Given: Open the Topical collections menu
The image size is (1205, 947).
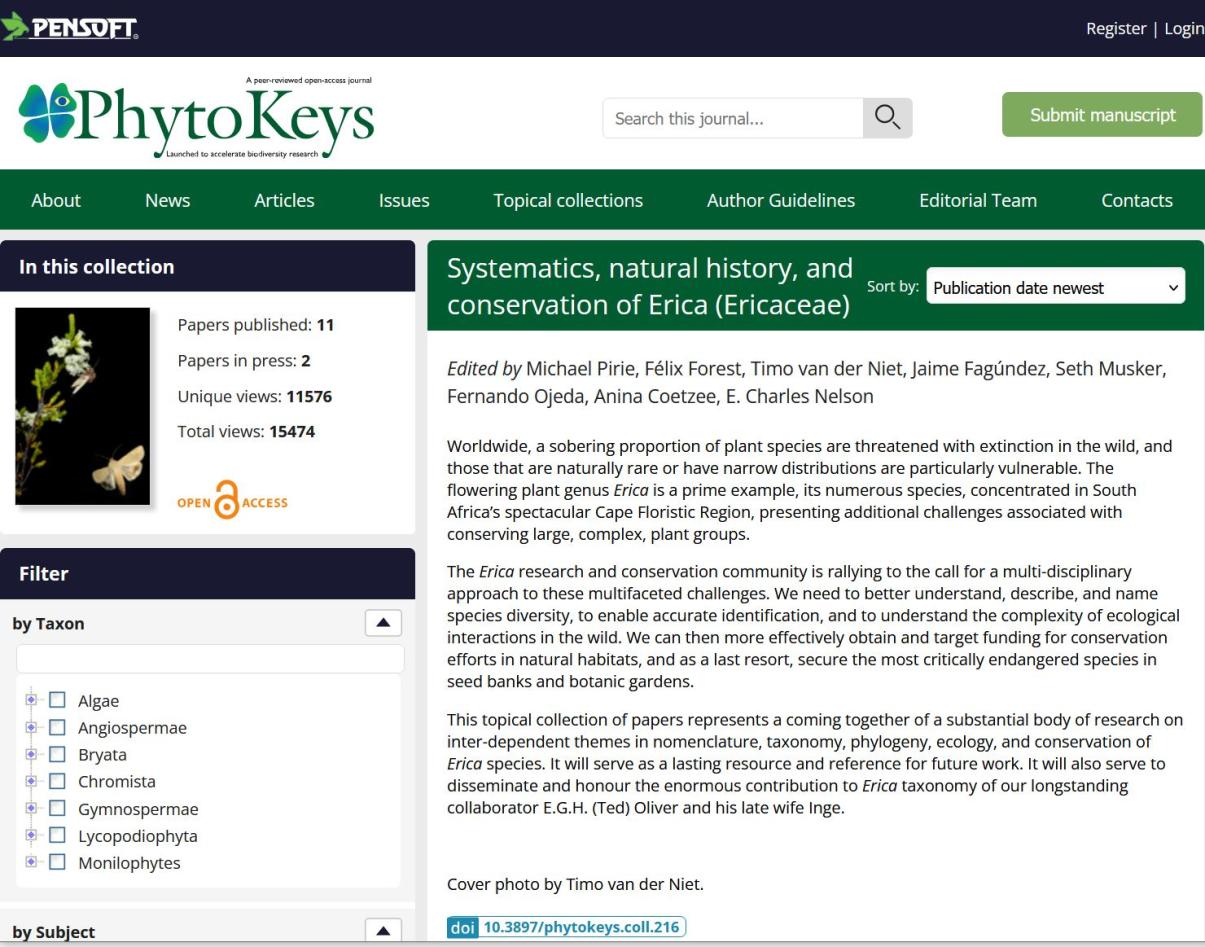Looking at the screenshot, I should (568, 200).
